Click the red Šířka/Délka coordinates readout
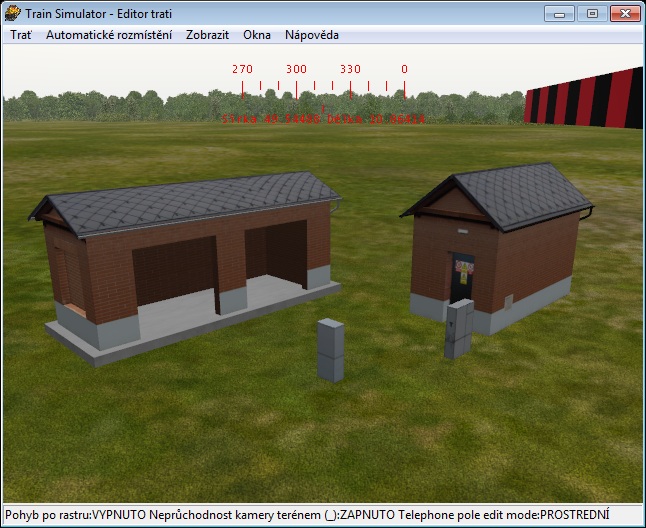The height and width of the screenshot is (528, 646). pos(323,119)
